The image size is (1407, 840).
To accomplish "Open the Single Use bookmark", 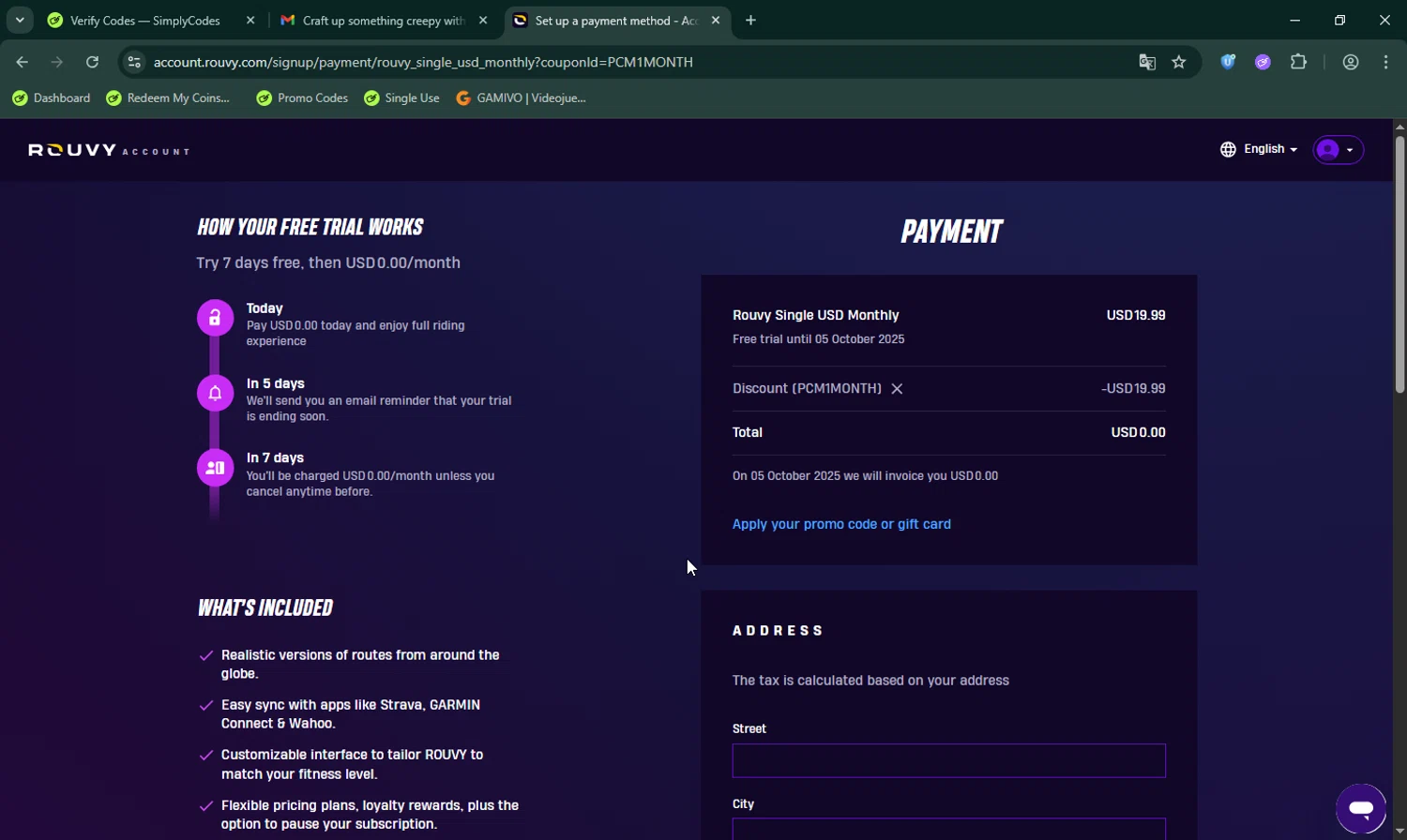I will click(x=401, y=98).
